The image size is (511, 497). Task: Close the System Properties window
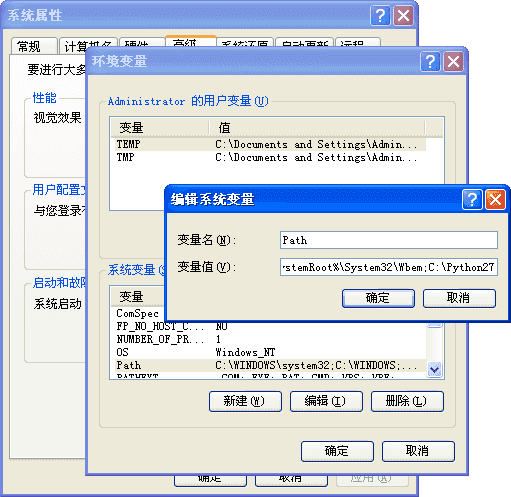click(x=403, y=15)
